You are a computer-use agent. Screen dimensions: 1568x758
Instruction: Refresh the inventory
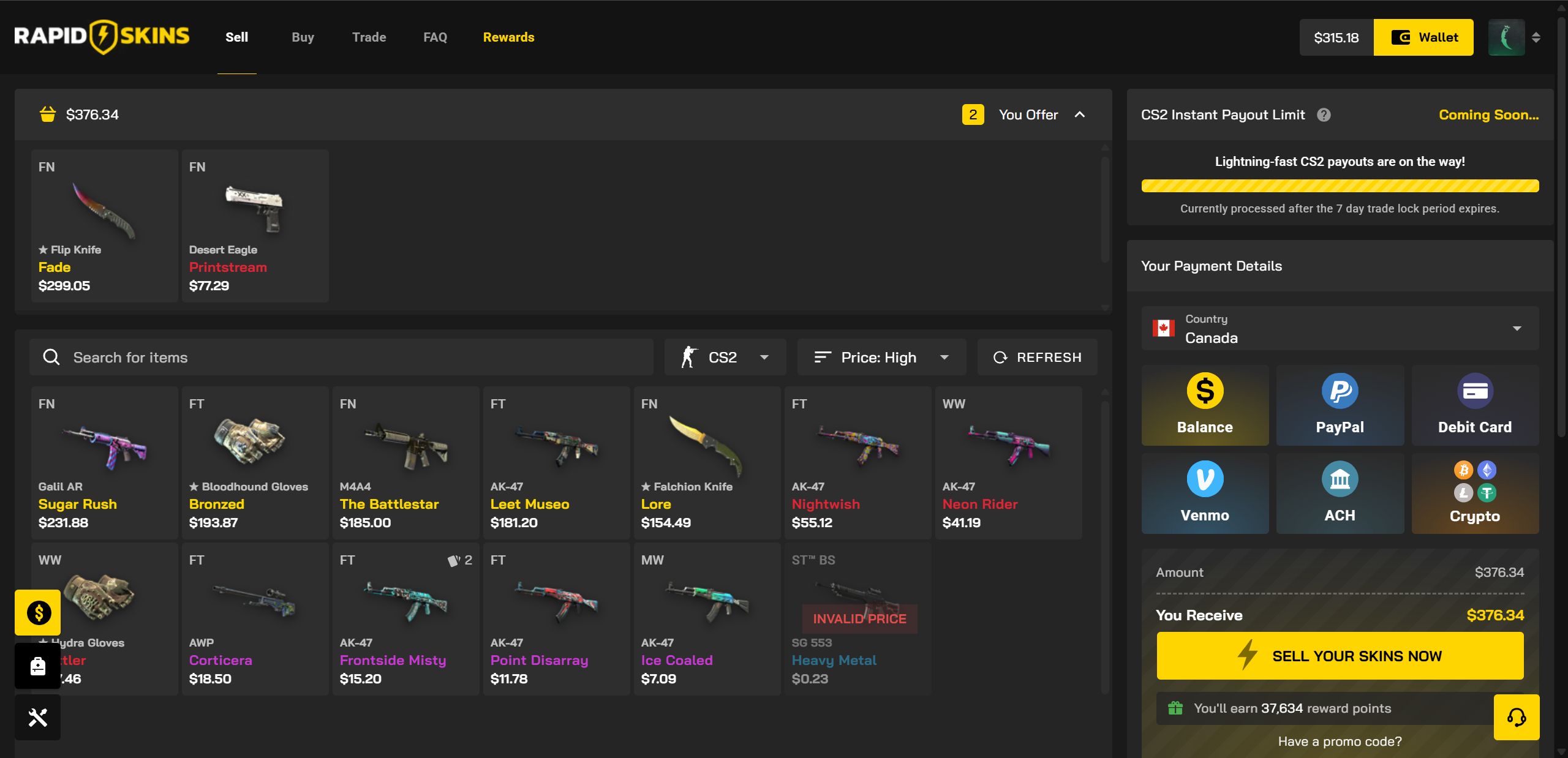1037,357
